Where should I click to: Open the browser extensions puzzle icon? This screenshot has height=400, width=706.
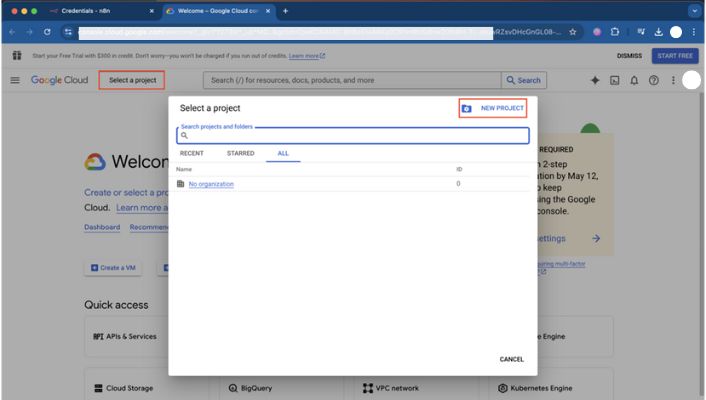tap(615, 32)
